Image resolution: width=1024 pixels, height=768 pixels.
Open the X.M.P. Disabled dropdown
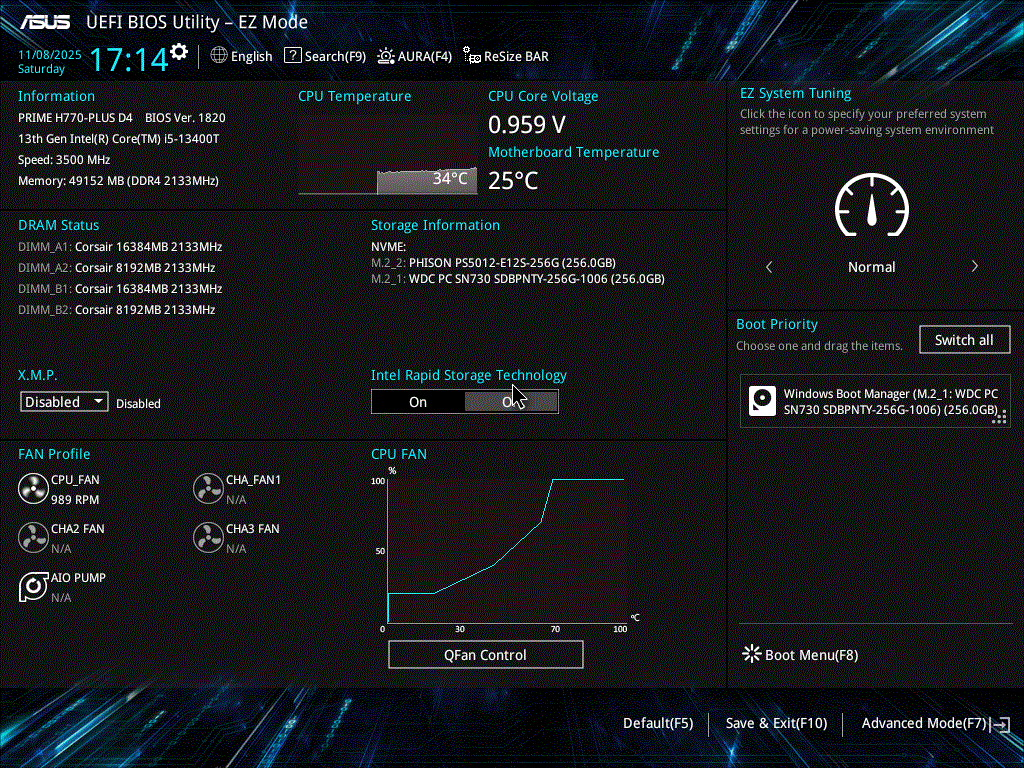[65, 402]
